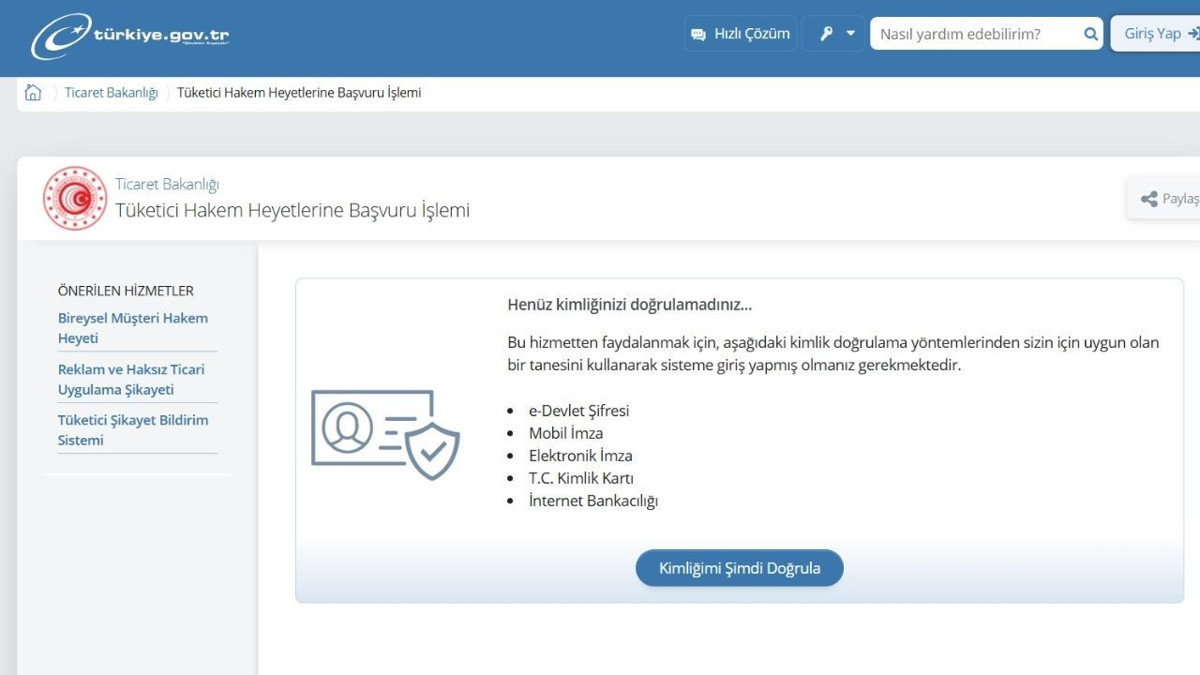Click the key icon in header

click(x=826, y=34)
